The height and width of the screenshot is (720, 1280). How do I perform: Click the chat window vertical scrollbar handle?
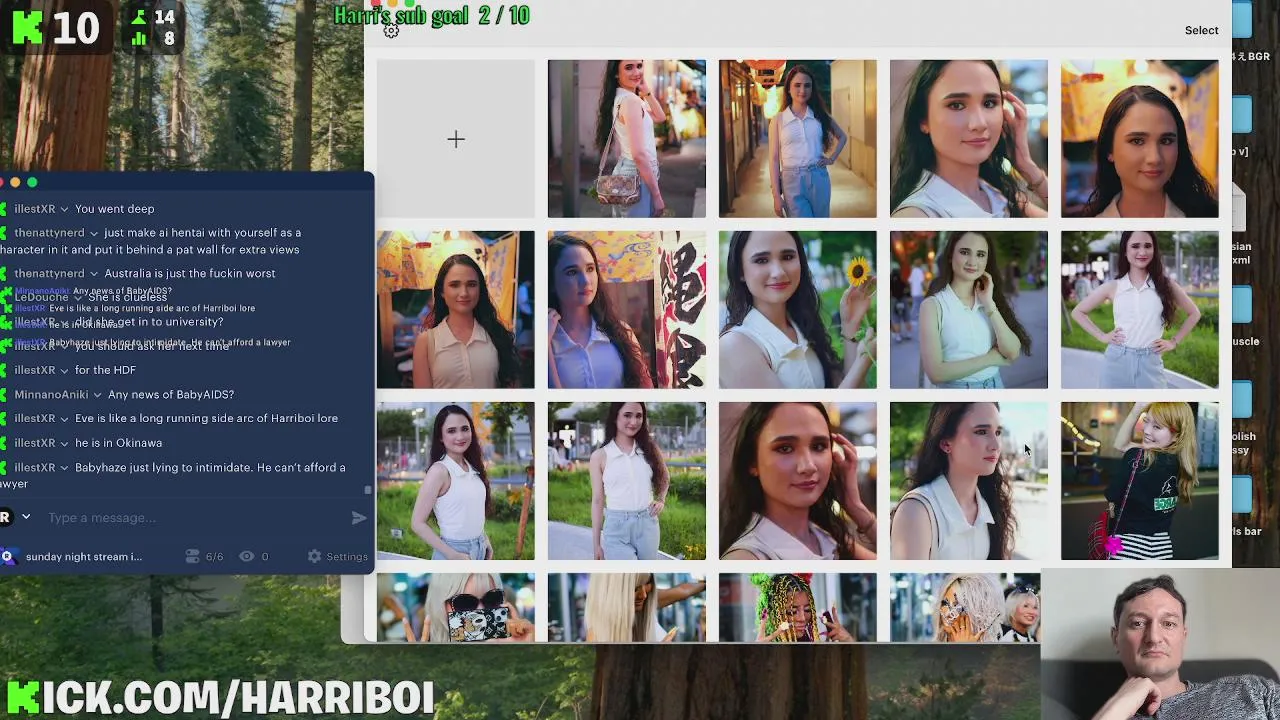pos(367,489)
